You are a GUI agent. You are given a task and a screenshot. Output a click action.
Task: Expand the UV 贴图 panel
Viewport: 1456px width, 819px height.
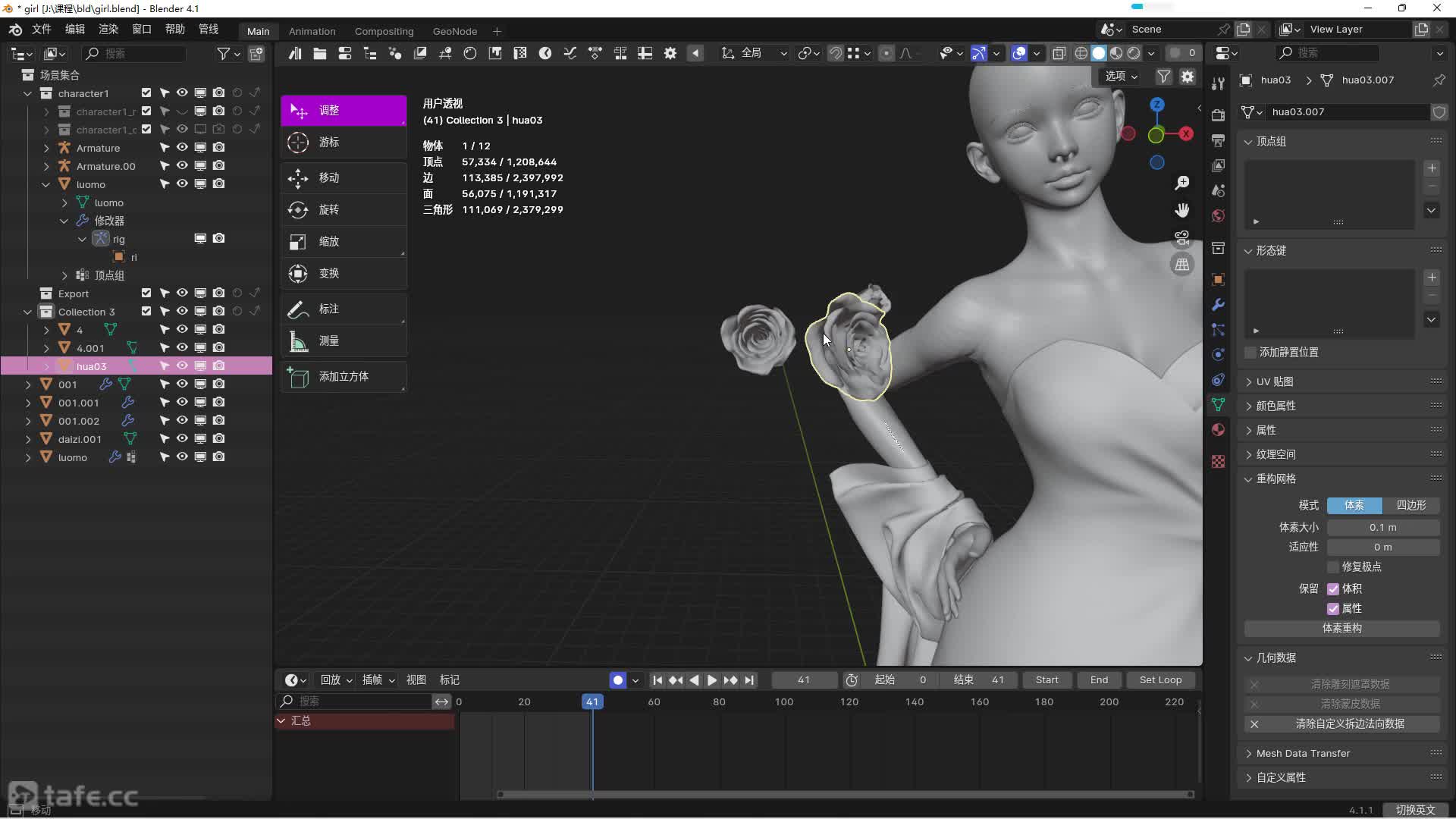click(x=1274, y=381)
